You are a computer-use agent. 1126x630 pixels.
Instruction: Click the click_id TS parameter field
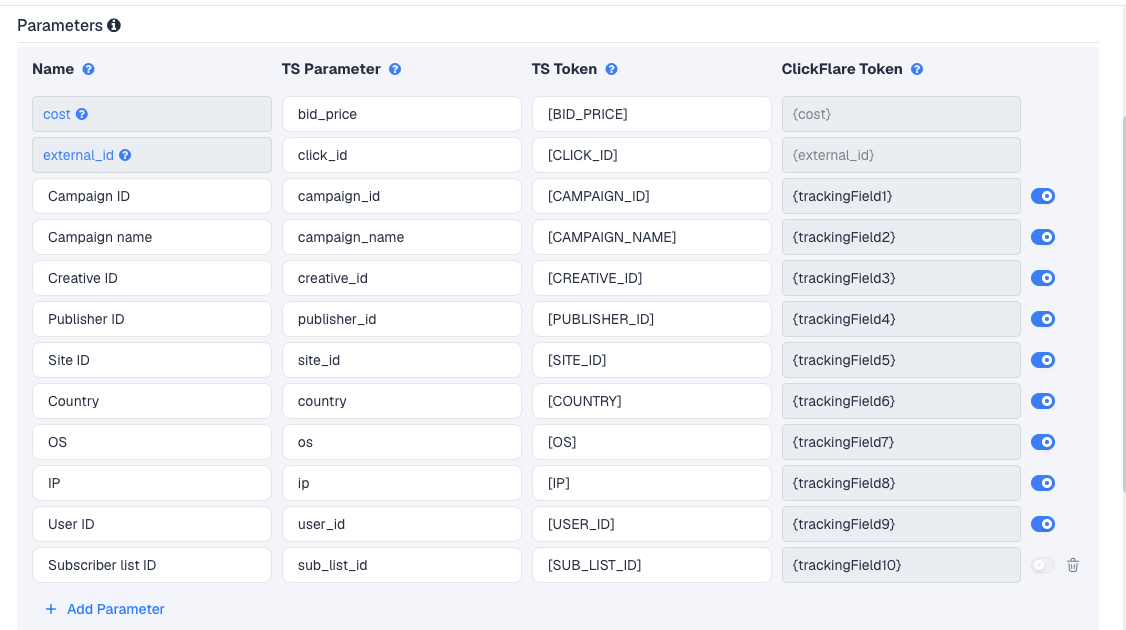pyautogui.click(x=401, y=155)
